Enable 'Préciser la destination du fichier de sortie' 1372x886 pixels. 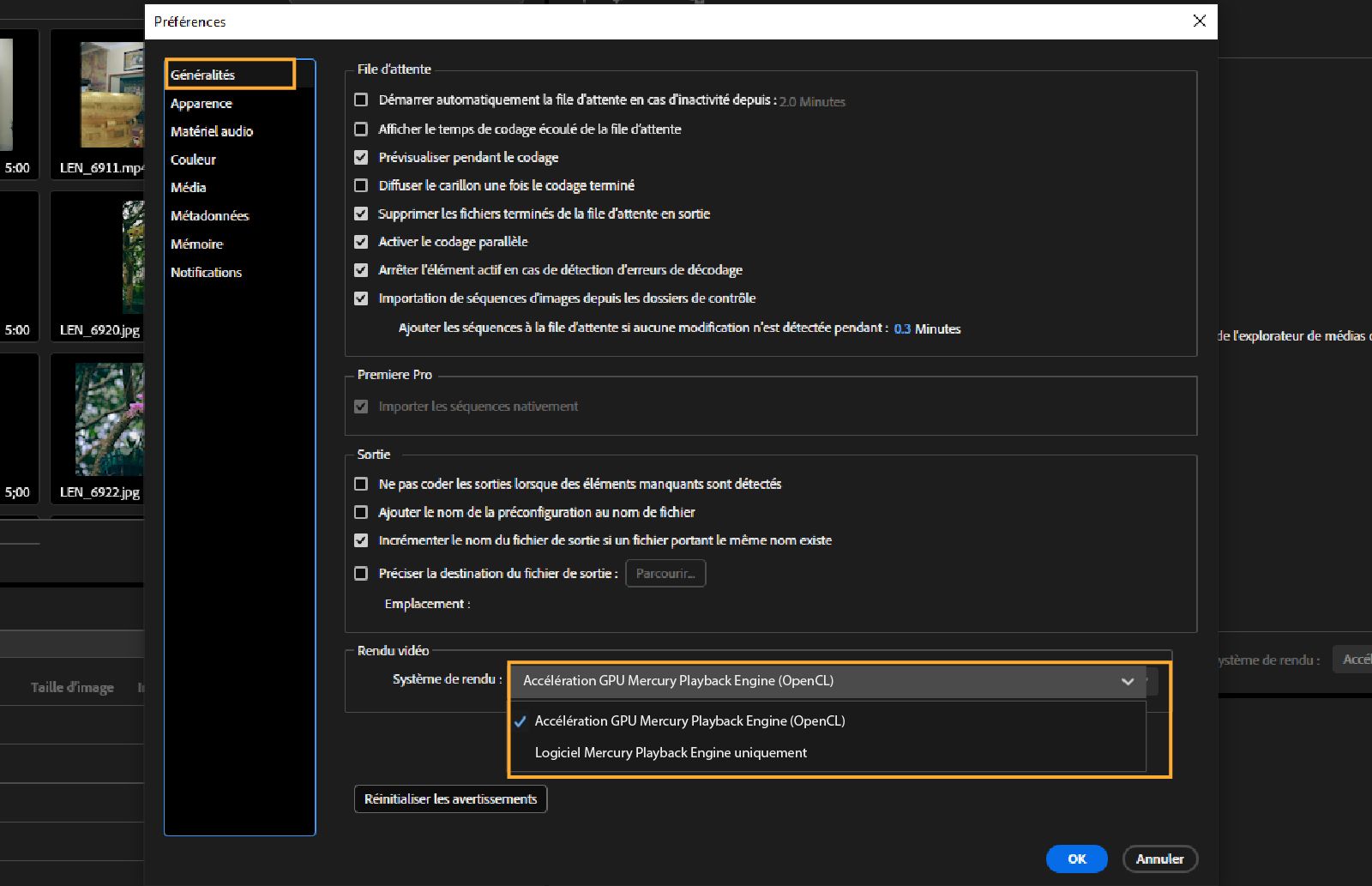(361, 573)
